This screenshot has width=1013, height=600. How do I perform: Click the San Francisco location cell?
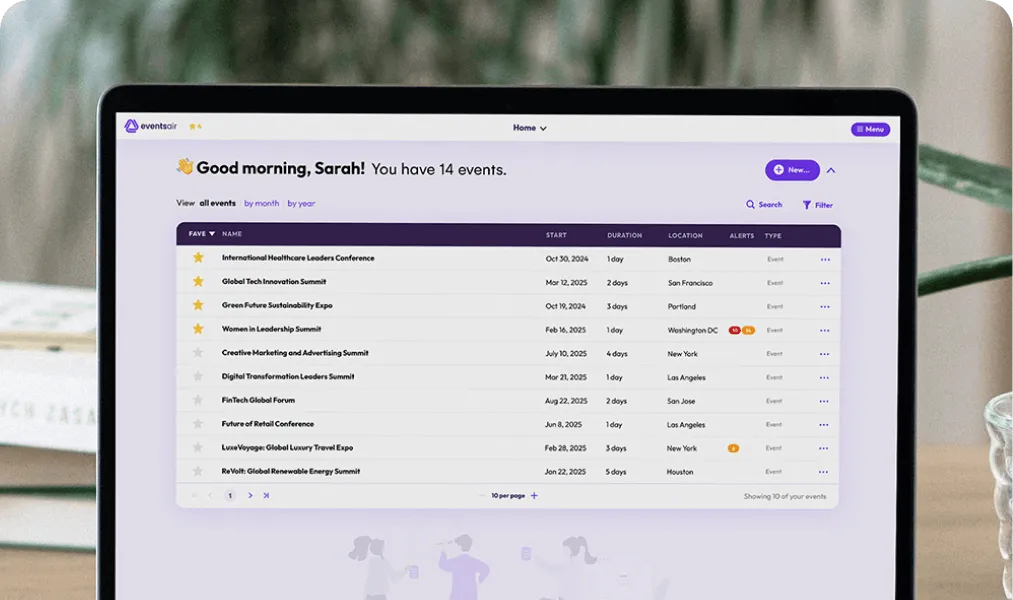690,283
